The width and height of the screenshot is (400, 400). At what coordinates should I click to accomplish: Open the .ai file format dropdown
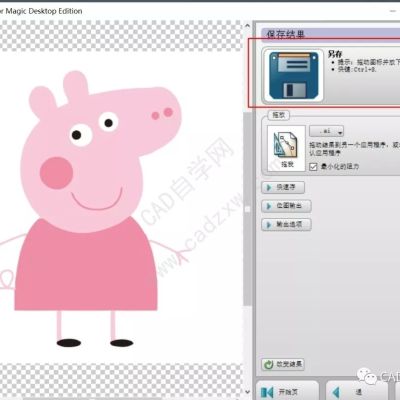click(326, 131)
